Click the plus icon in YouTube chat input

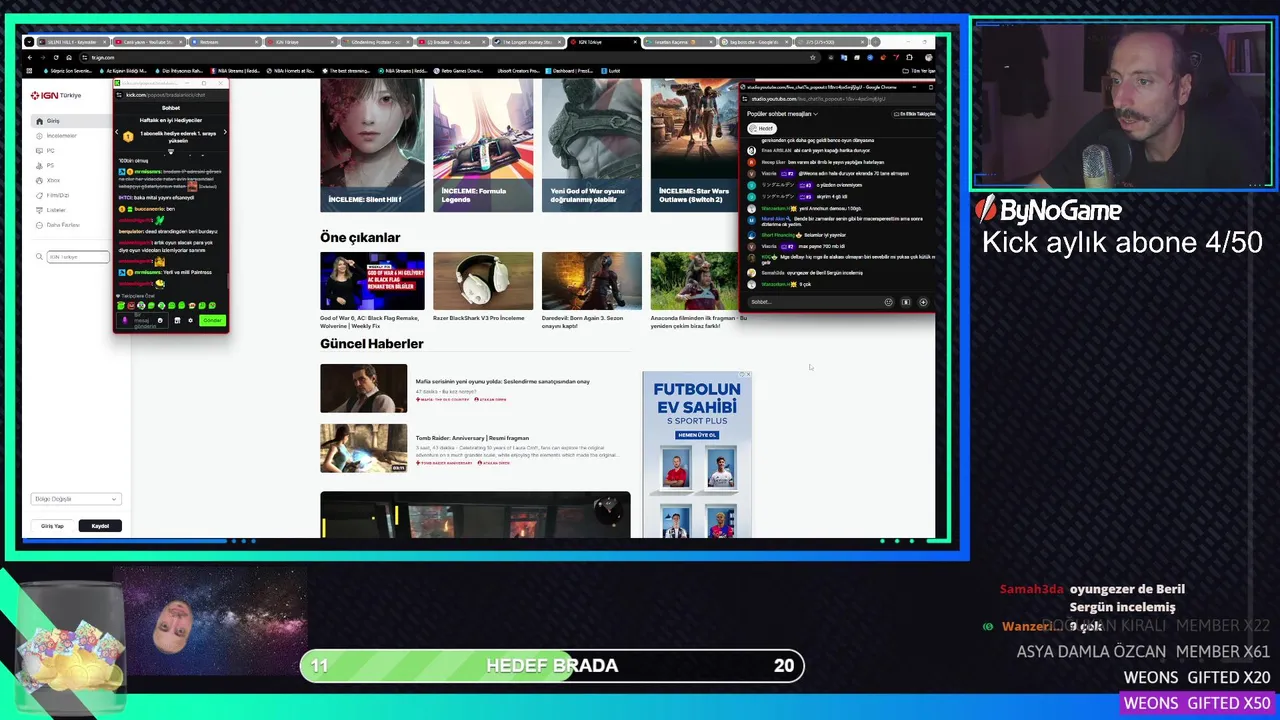923,302
